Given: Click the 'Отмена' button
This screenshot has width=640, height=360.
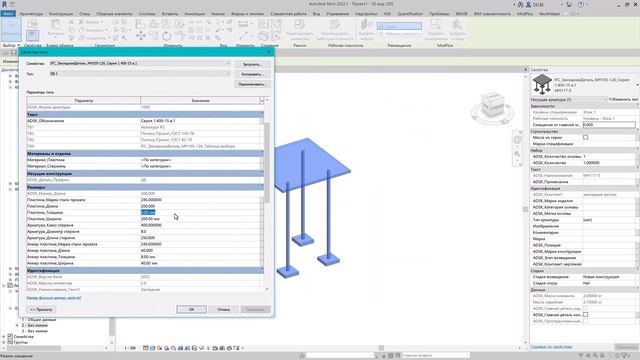Looking at the screenshot, I should point(223,309).
